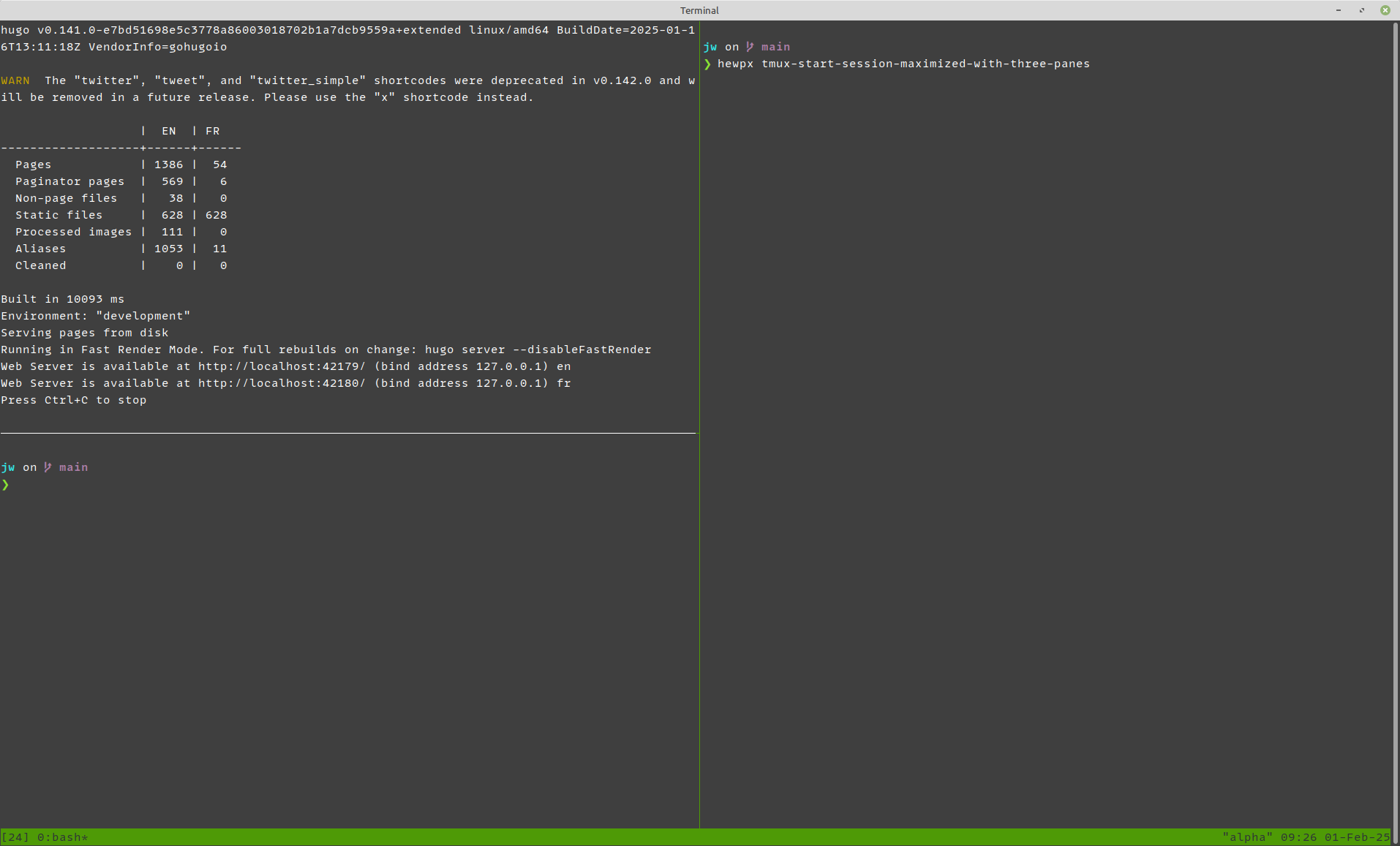Click the main branch name in right pane
The image size is (1400, 846).
tap(776, 47)
